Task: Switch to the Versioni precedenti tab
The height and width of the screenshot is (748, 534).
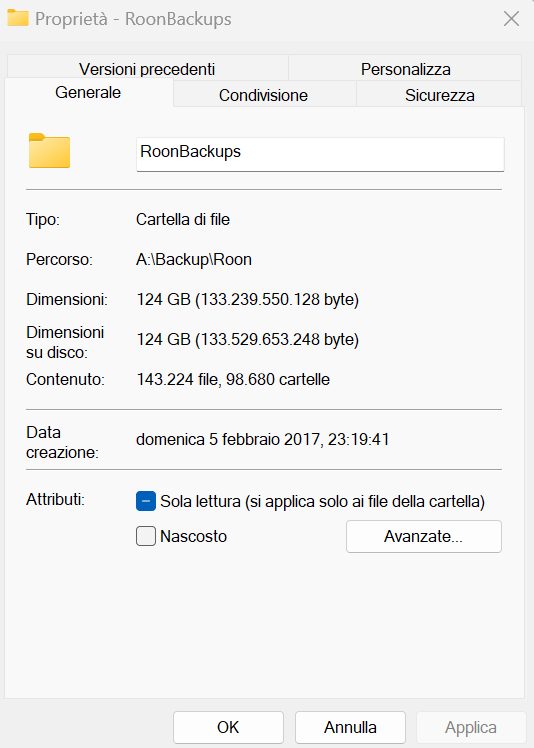Action: pos(147,69)
